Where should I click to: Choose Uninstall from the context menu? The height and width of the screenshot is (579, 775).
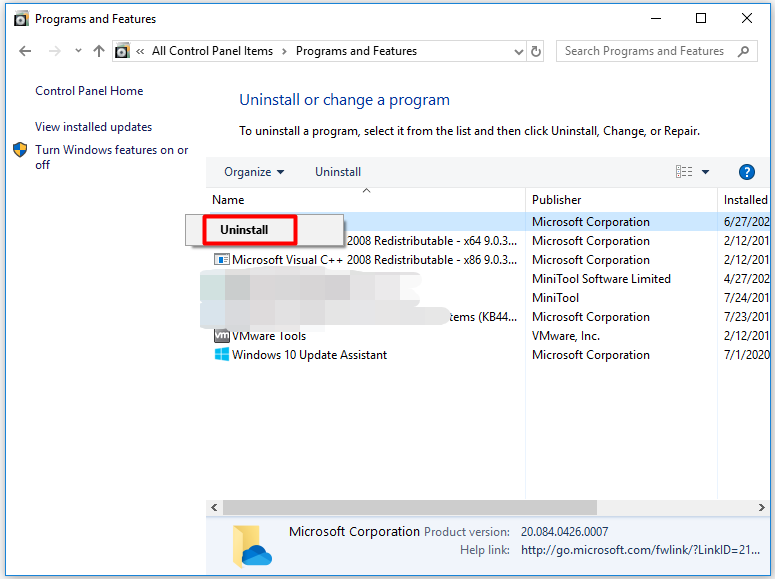(x=245, y=230)
